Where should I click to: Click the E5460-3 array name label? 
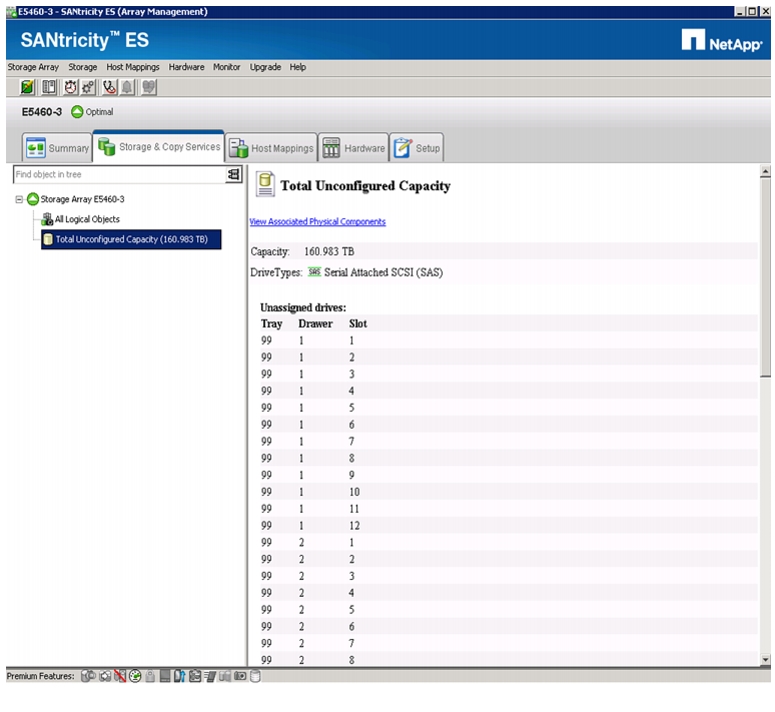click(42, 112)
